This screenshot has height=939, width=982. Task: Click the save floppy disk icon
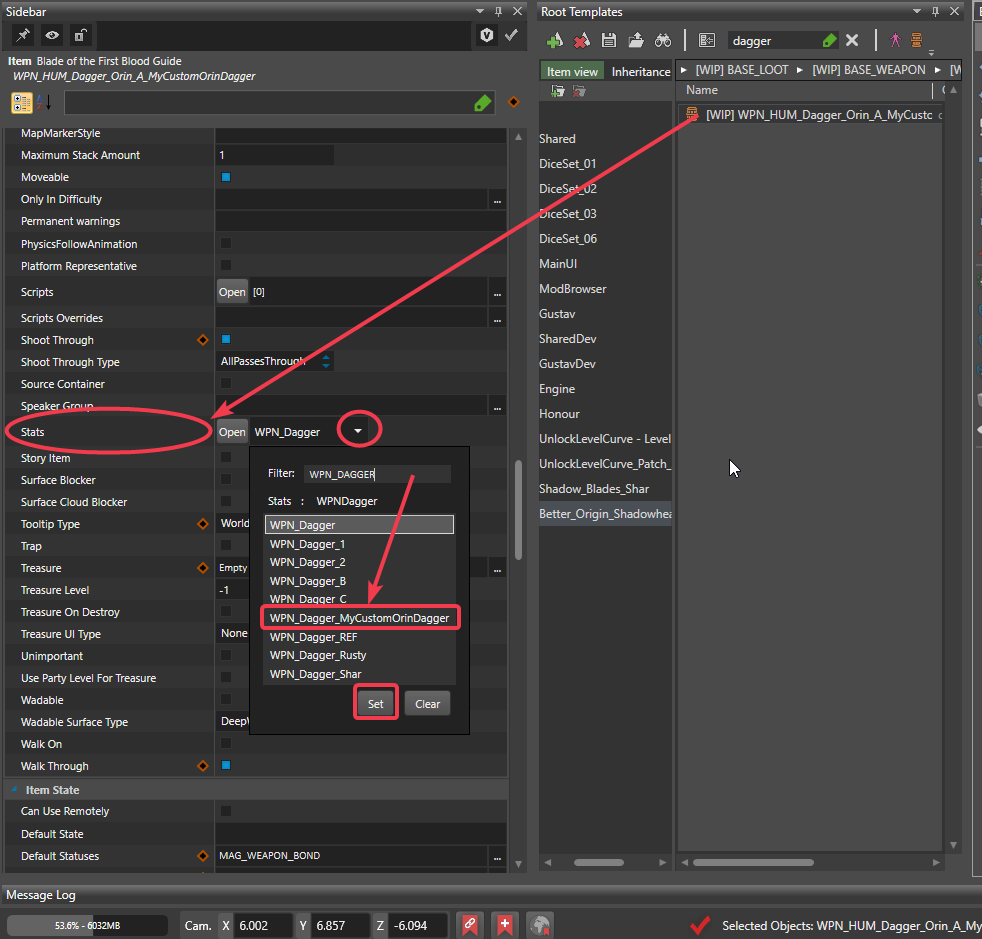[609, 40]
